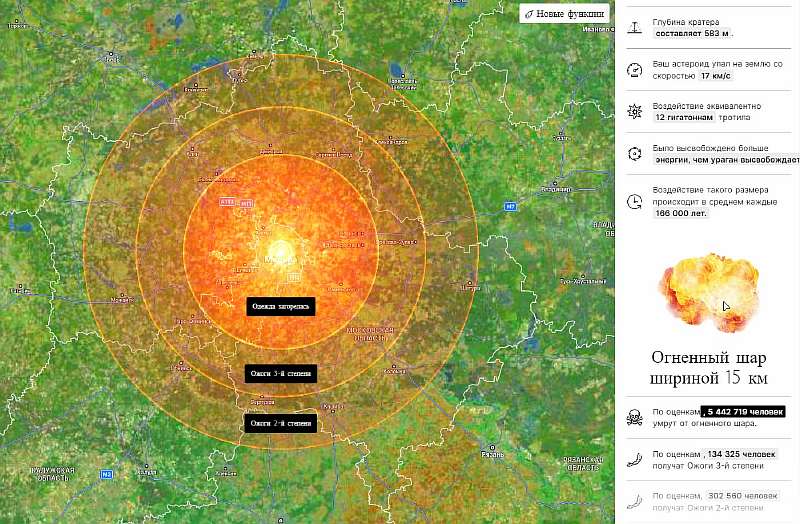Screen dimensions: 800x524
Task: Click the skull fireball deaths icon
Action: click(x=634, y=416)
